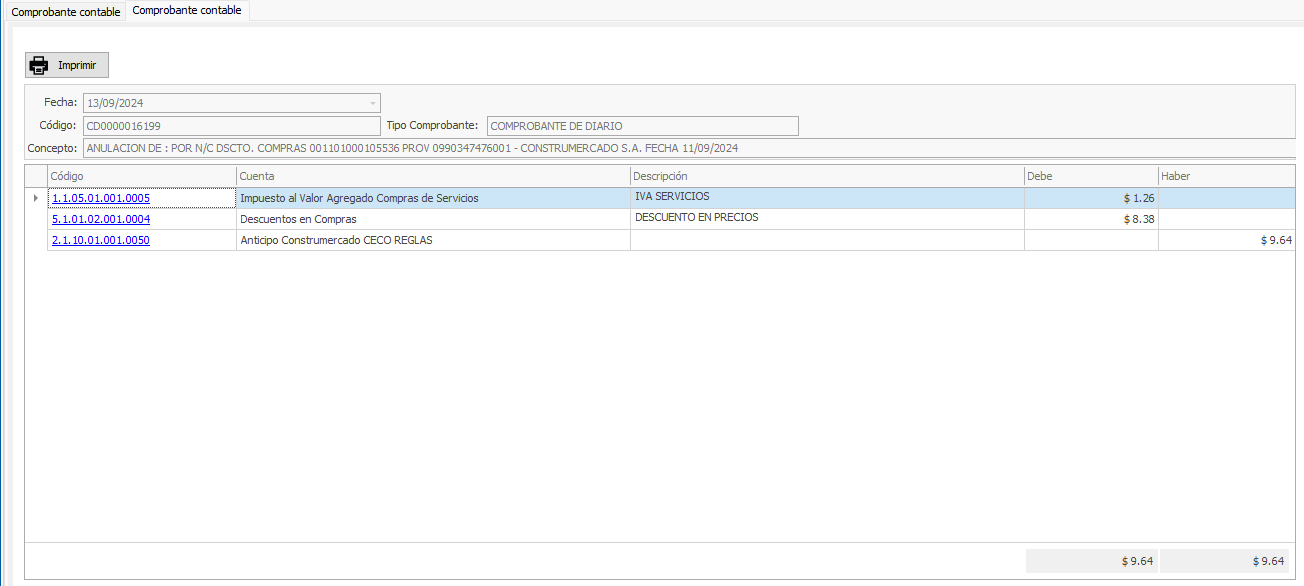The height and width of the screenshot is (586, 1304).
Task: Click the row indicator arrow on first row
Action: pyautogui.click(x=36, y=198)
